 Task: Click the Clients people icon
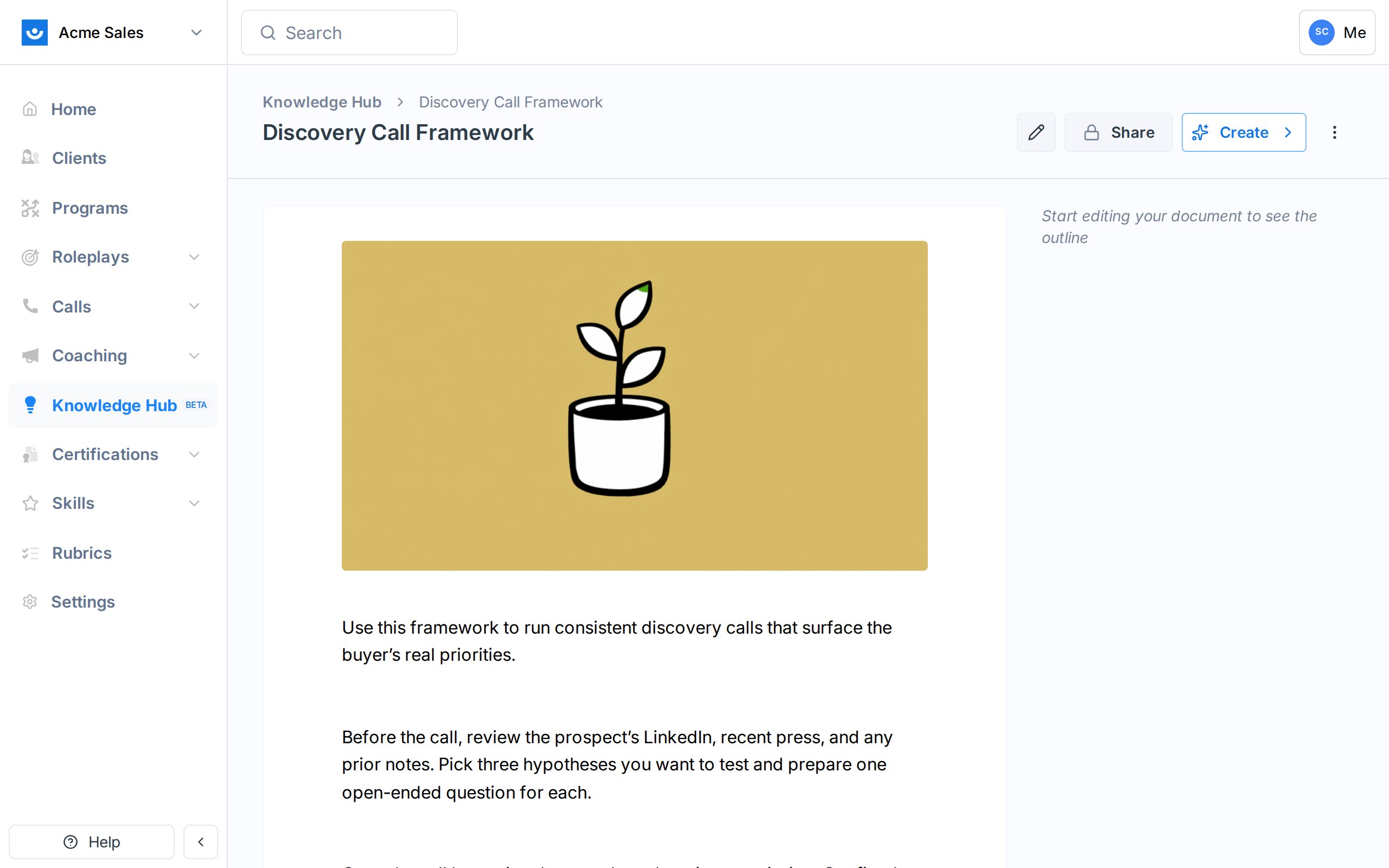coord(30,157)
